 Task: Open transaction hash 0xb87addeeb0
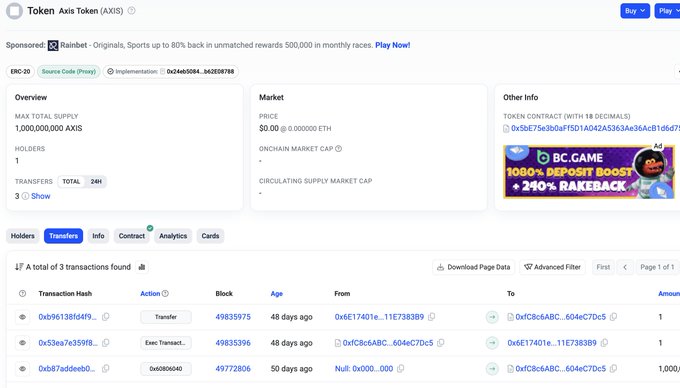pyautogui.click(x=67, y=368)
